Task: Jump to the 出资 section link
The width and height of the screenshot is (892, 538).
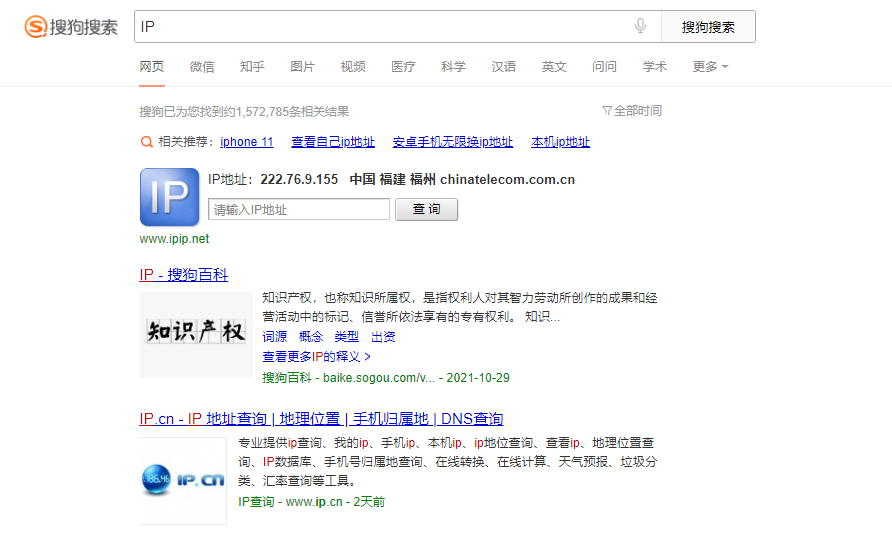Action: (383, 337)
